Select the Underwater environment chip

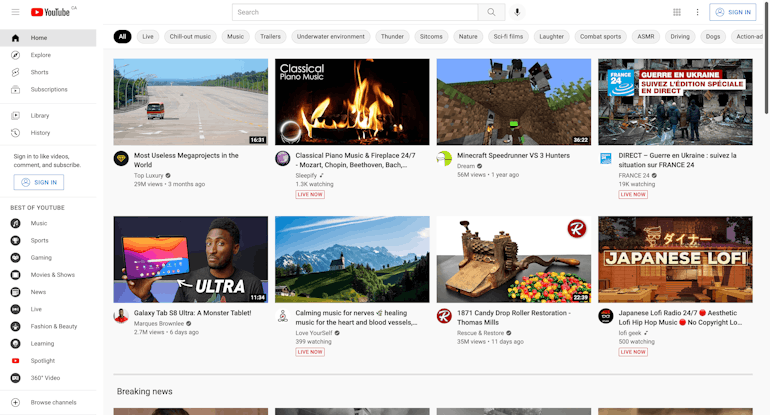(330, 36)
